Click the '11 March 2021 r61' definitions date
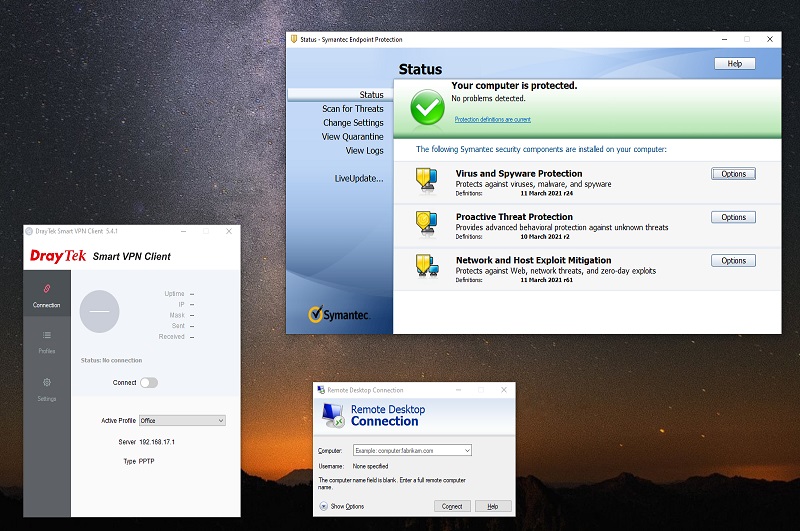 546,280
